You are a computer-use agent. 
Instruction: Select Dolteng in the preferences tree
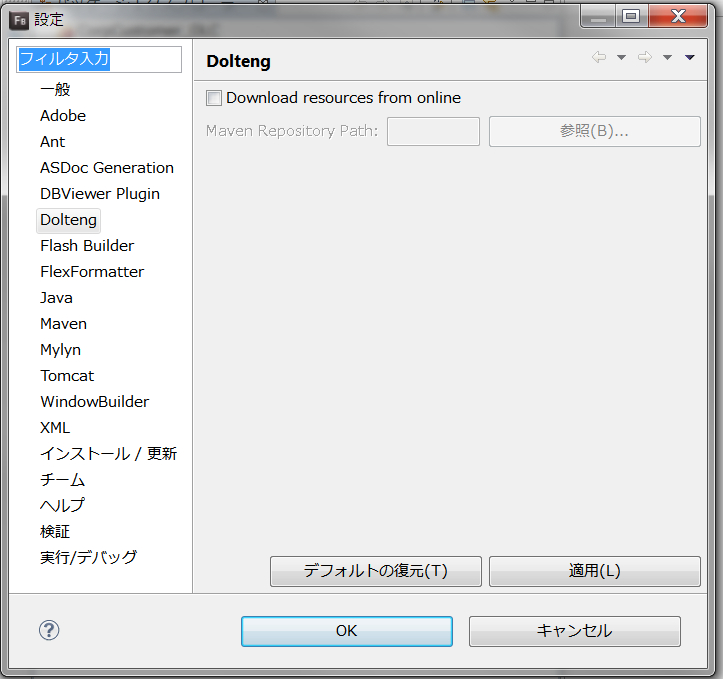(x=68, y=220)
